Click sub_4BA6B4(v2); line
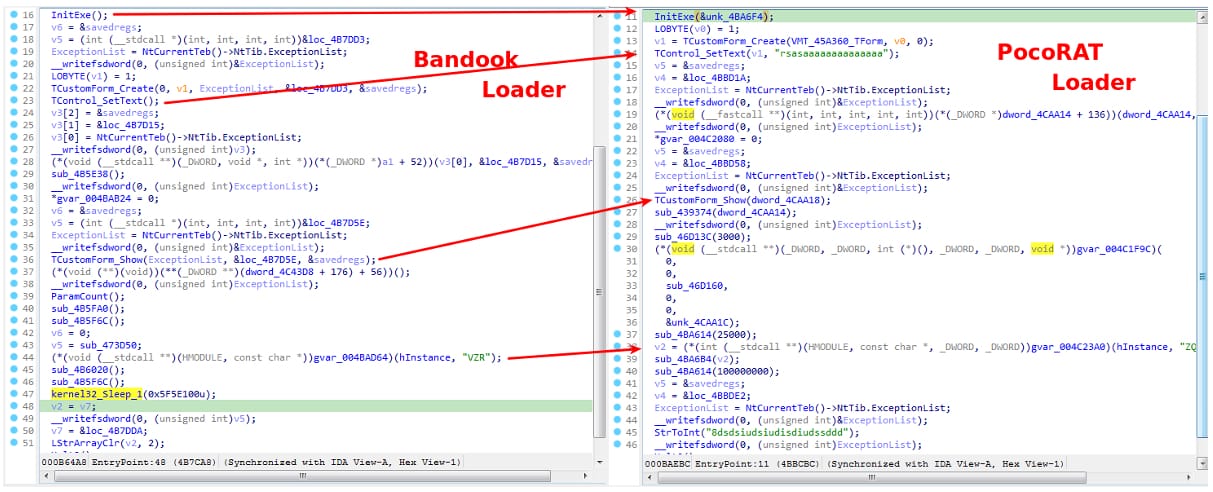This screenshot has width=1213, height=492. coord(696,358)
